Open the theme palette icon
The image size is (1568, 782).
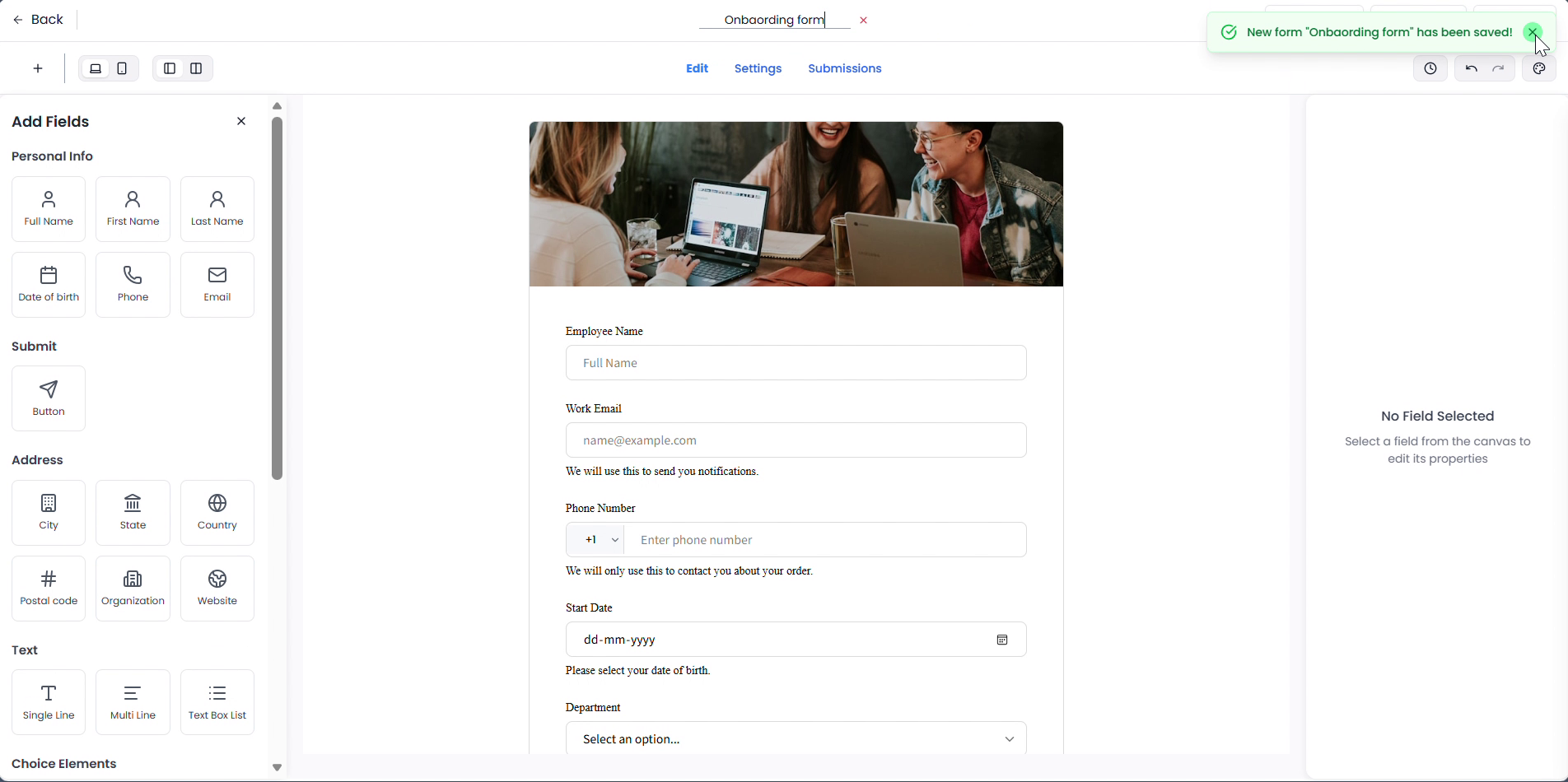1539,69
